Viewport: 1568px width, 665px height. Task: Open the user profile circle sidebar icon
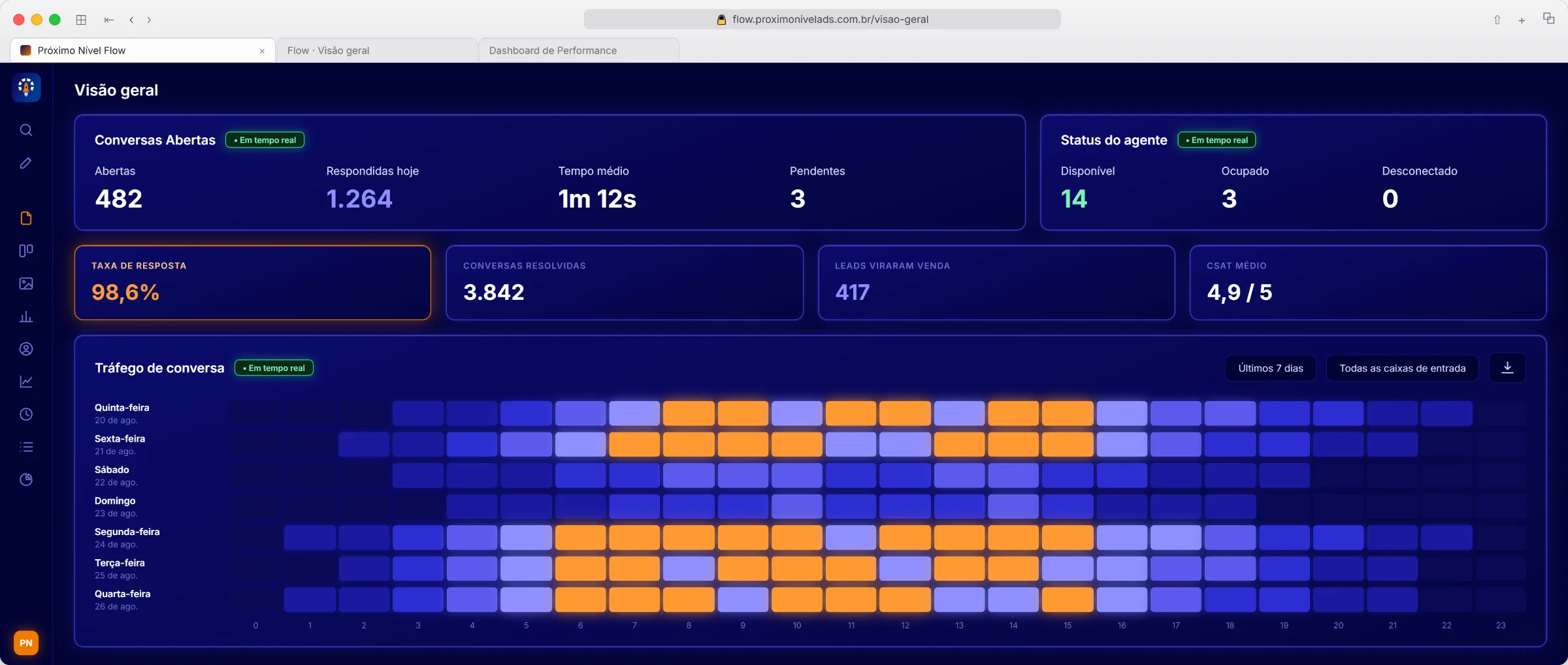(x=26, y=349)
